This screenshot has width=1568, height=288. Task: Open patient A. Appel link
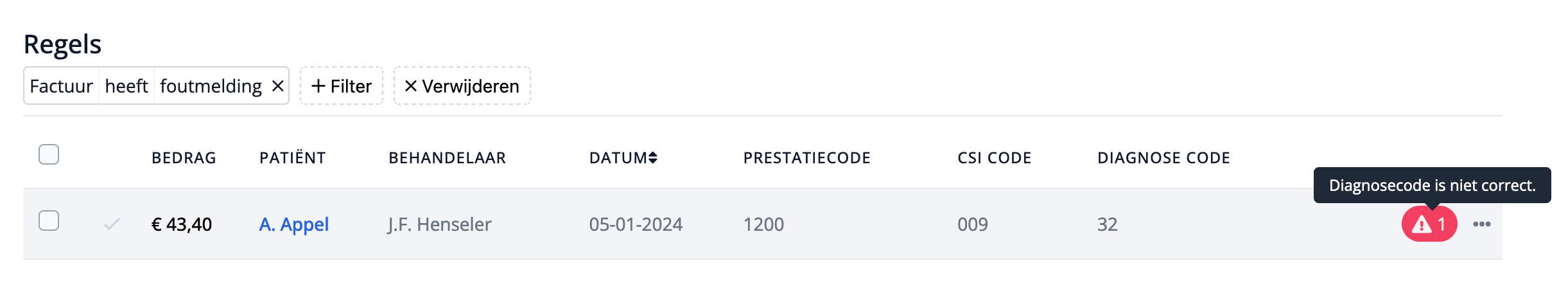coord(294,224)
